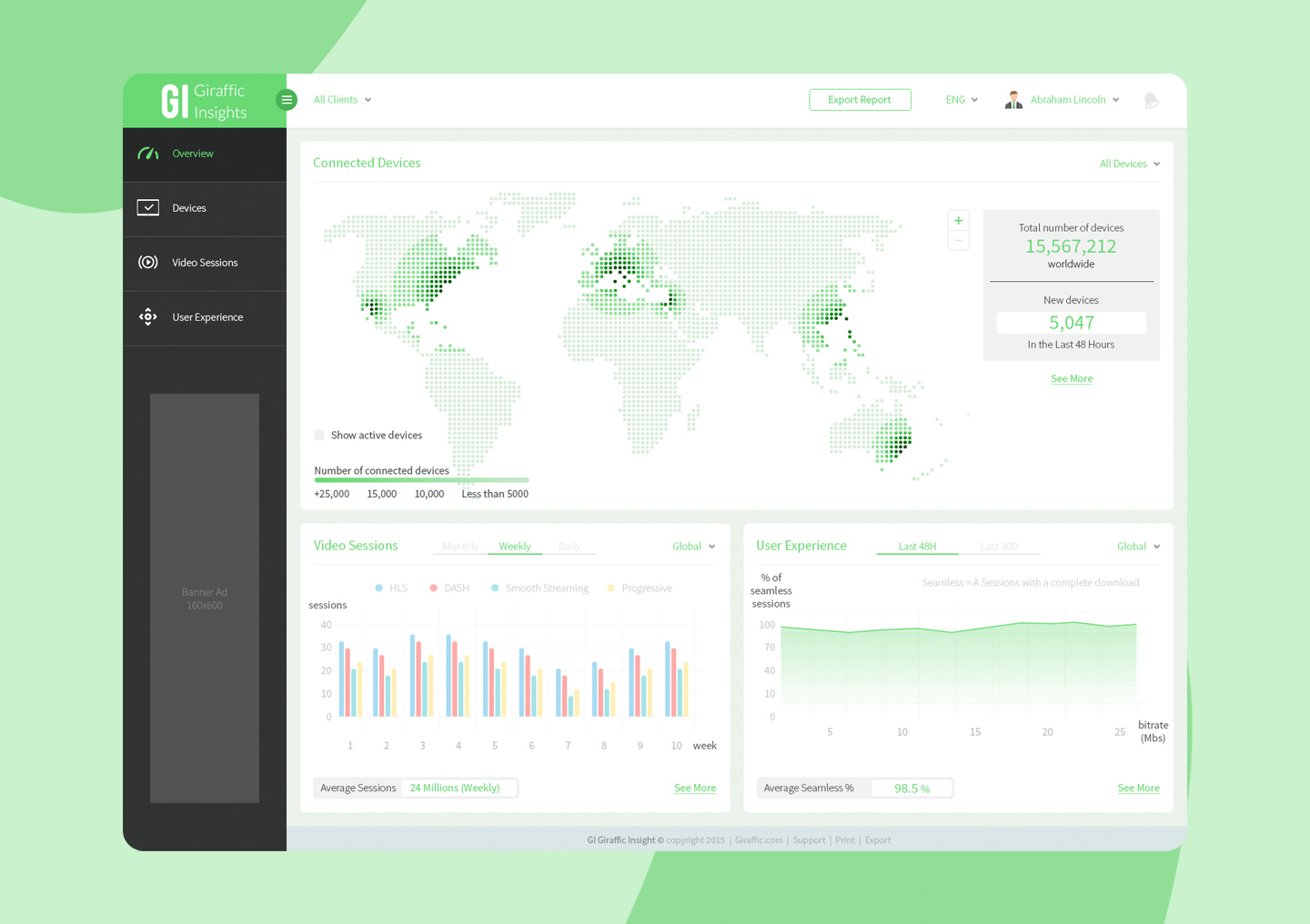1310x924 pixels.
Task: Click the 10,000 legend label
Action: point(429,495)
